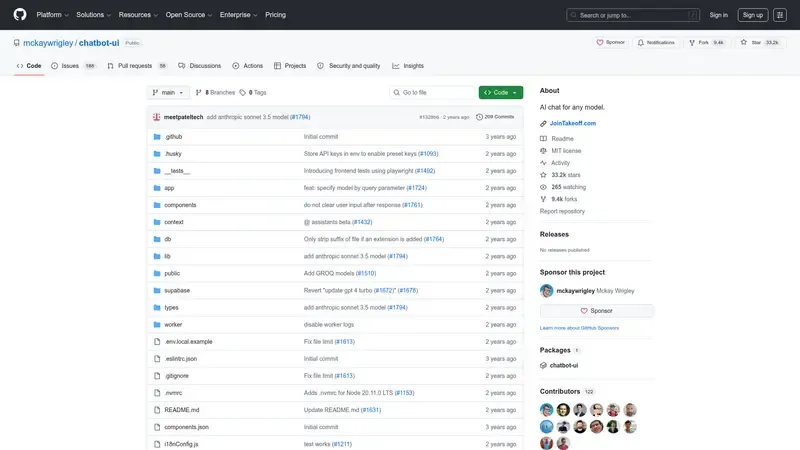This screenshot has height=450, width=800.
Task: Open the __tests__ folder
Action: pyautogui.click(x=177, y=171)
